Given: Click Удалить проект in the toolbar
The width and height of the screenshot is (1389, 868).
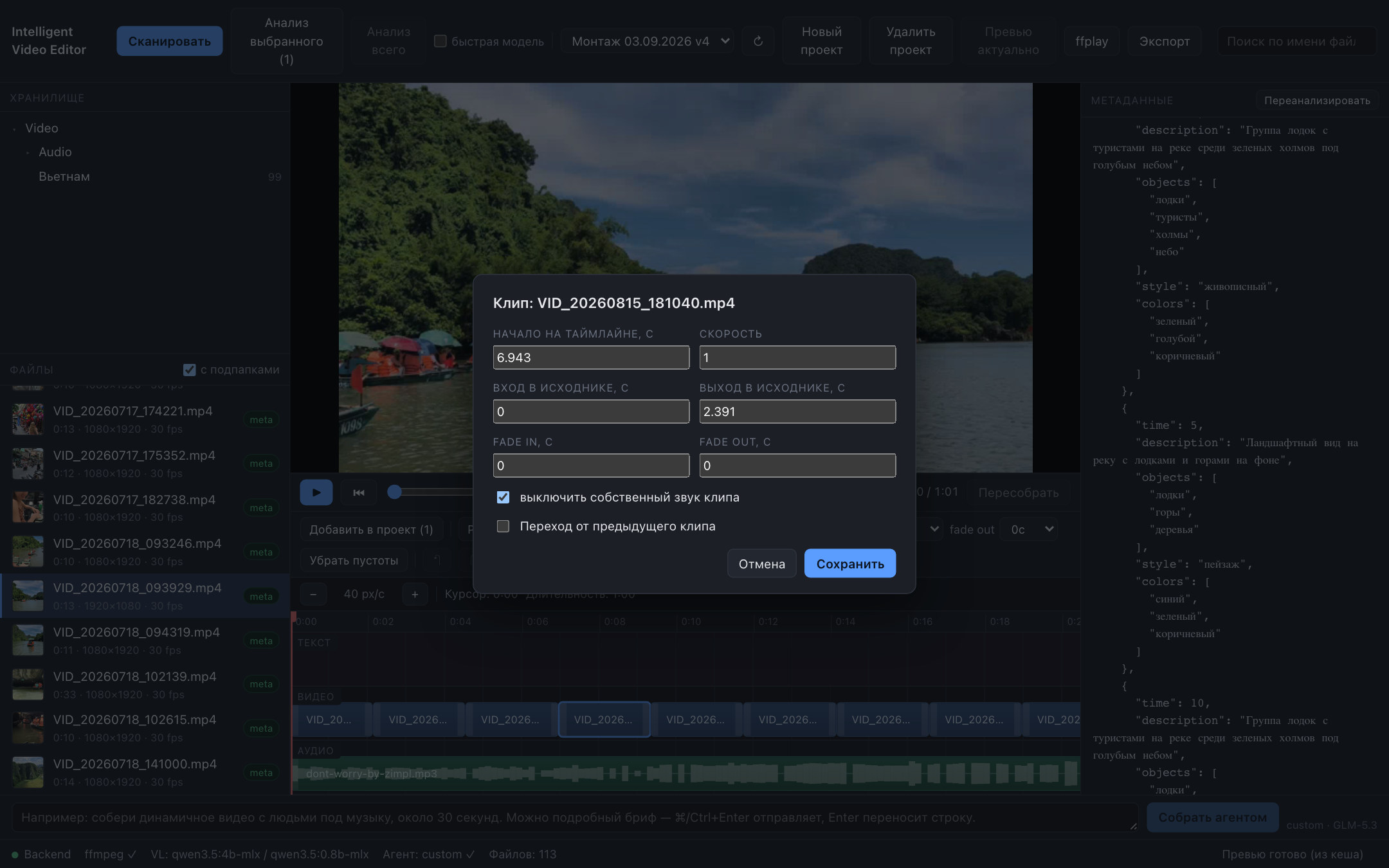Looking at the screenshot, I should (911, 41).
